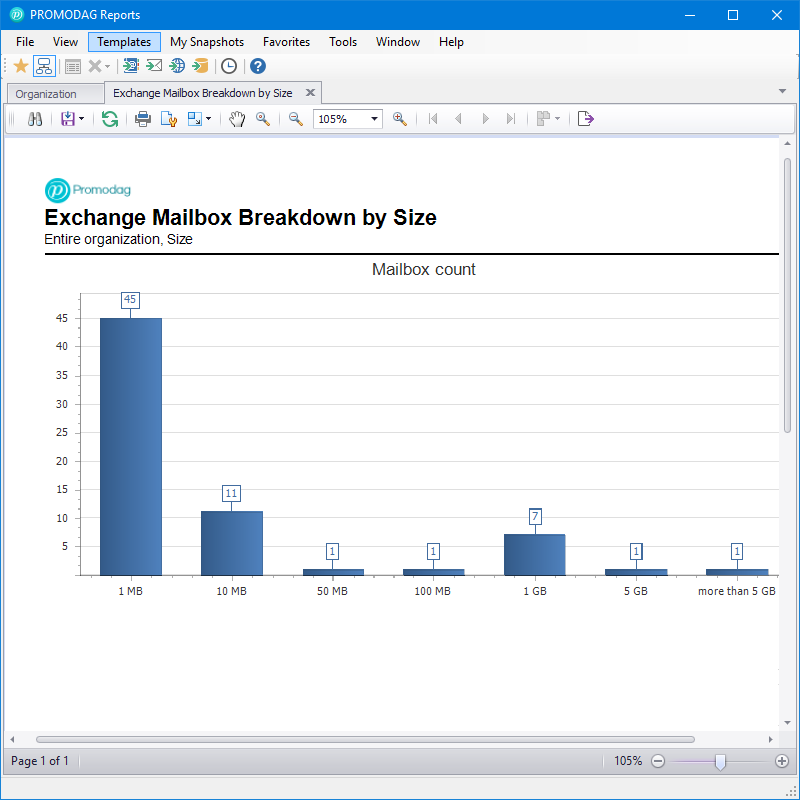The image size is (800, 800).
Task: Click the 105% zoom input field
Action: click(x=341, y=119)
